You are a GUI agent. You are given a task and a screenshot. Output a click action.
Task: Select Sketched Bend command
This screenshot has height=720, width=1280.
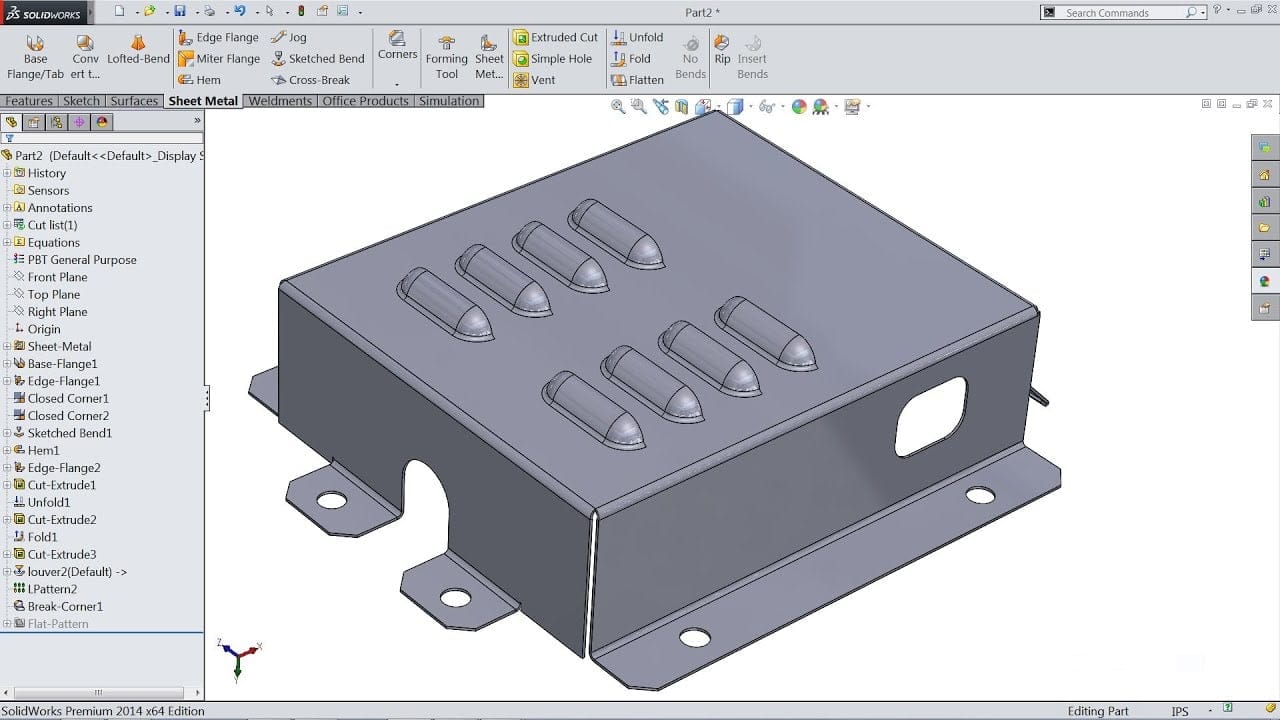(318, 59)
